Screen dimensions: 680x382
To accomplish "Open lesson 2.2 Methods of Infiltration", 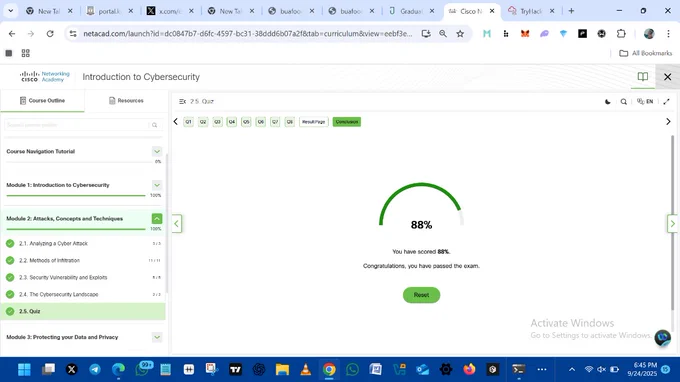I will click(x=83, y=261).
